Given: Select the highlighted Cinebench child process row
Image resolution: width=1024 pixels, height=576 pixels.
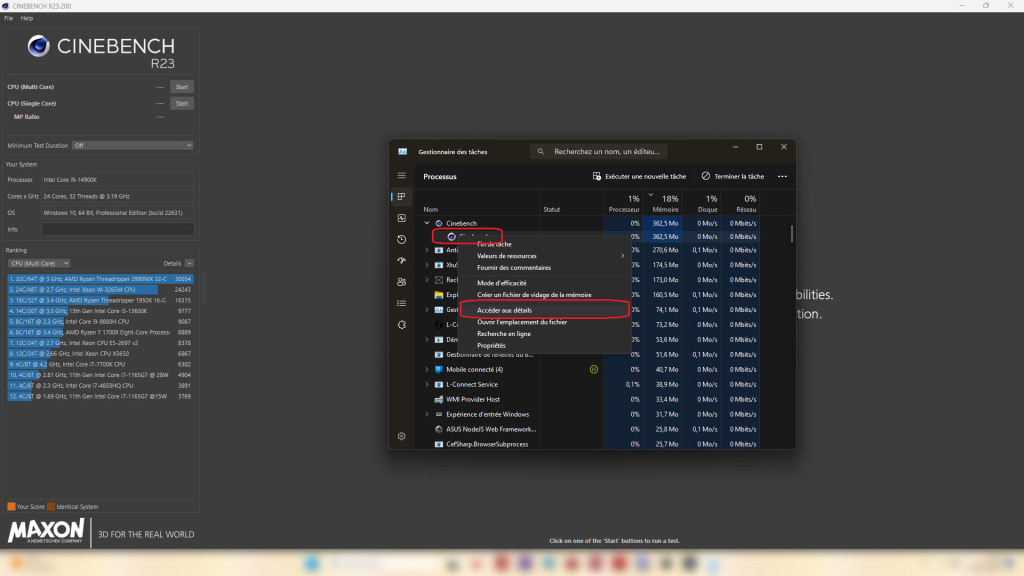Looking at the screenshot, I should (x=586, y=236).
